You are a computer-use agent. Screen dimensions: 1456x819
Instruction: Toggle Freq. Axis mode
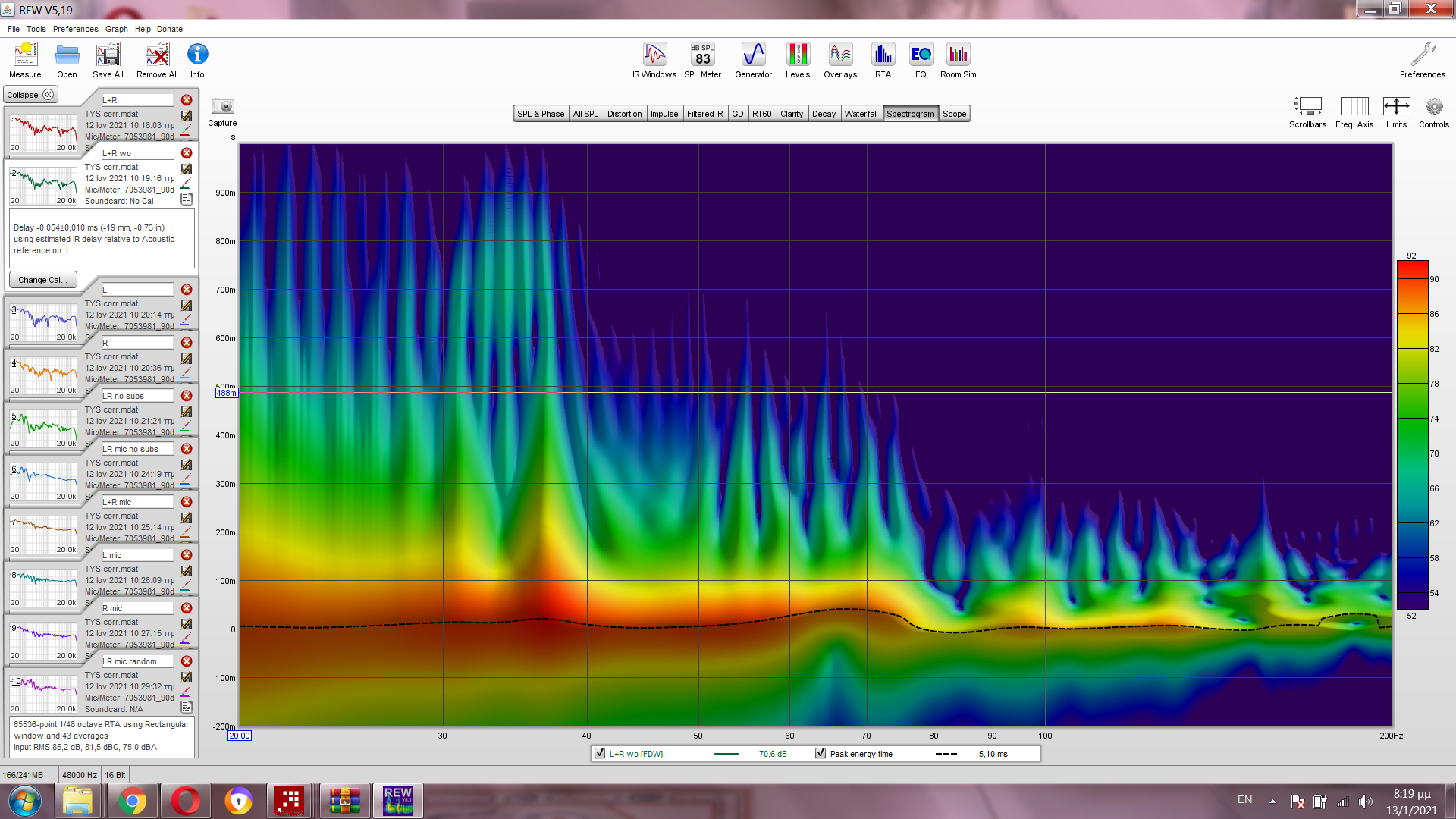coord(1354,112)
